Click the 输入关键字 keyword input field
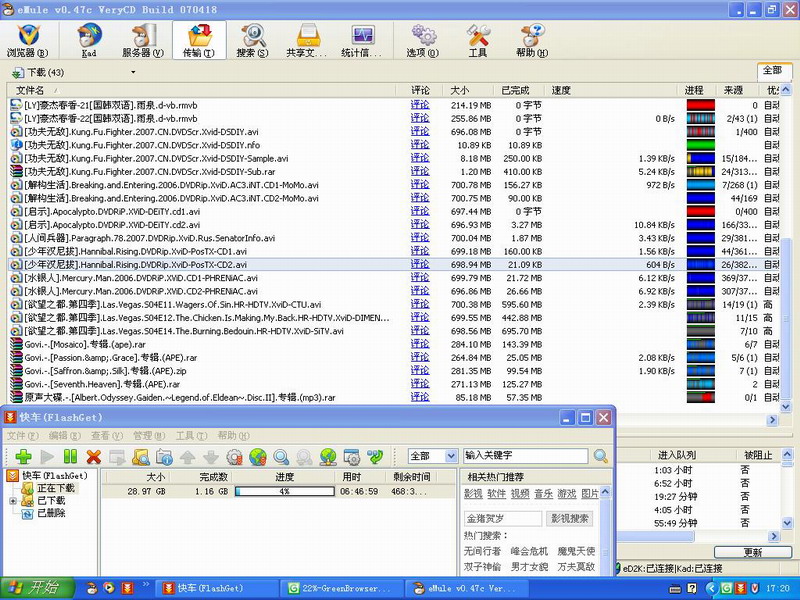This screenshot has height=600, width=800. coord(526,456)
